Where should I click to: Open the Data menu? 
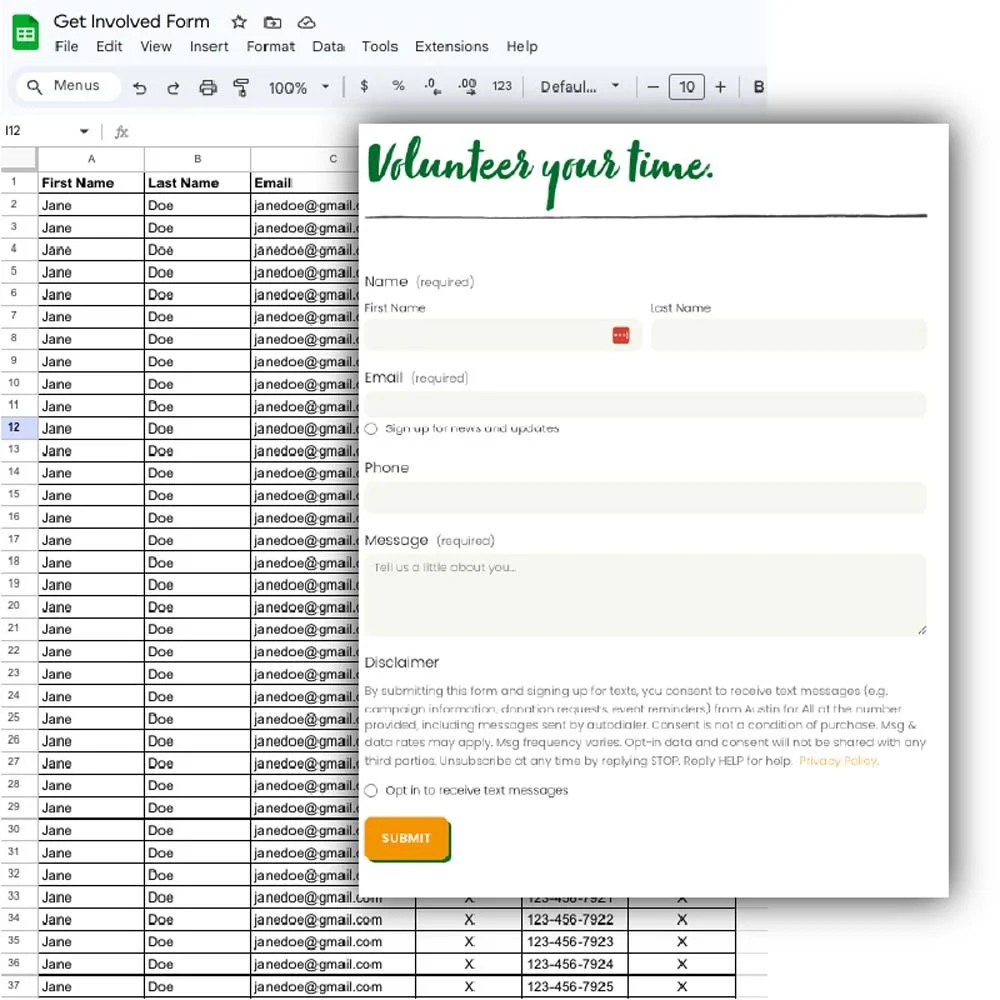point(328,47)
